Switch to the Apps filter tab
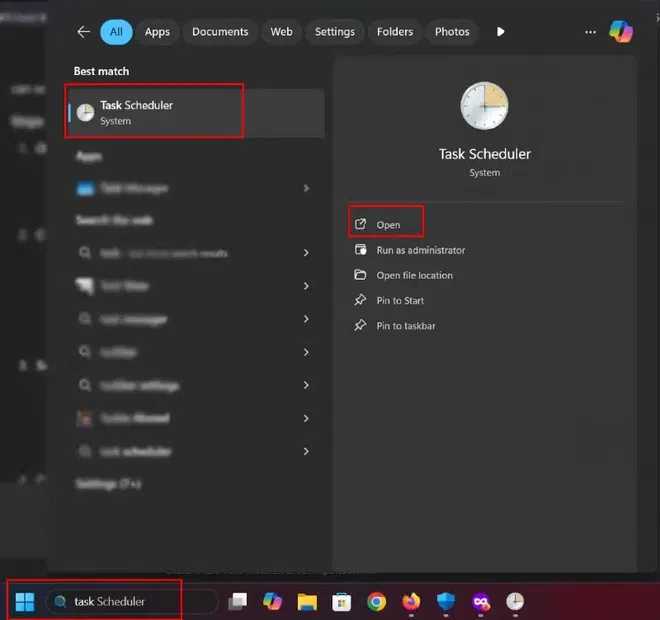The height and width of the screenshot is (620, 660). pyautogui.click(x=157, y=32)
